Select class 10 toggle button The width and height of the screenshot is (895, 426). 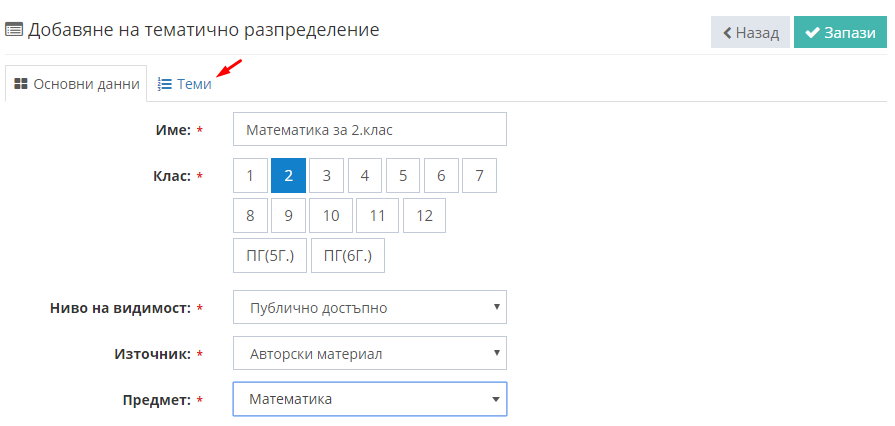pyautogui.click(x=331, y=216)
